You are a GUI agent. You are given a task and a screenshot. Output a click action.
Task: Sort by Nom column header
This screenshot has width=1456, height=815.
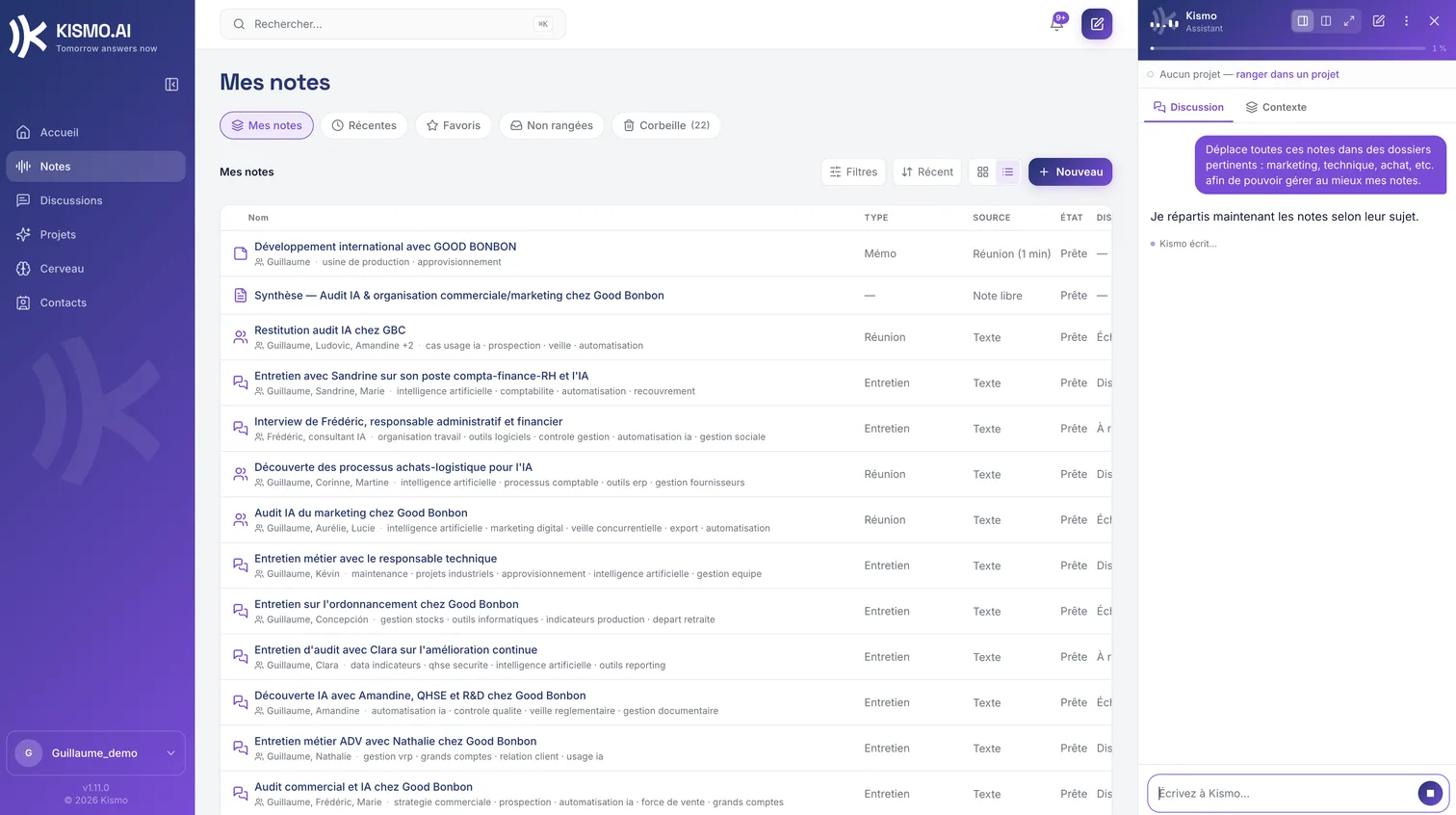[x=258, y=218]
